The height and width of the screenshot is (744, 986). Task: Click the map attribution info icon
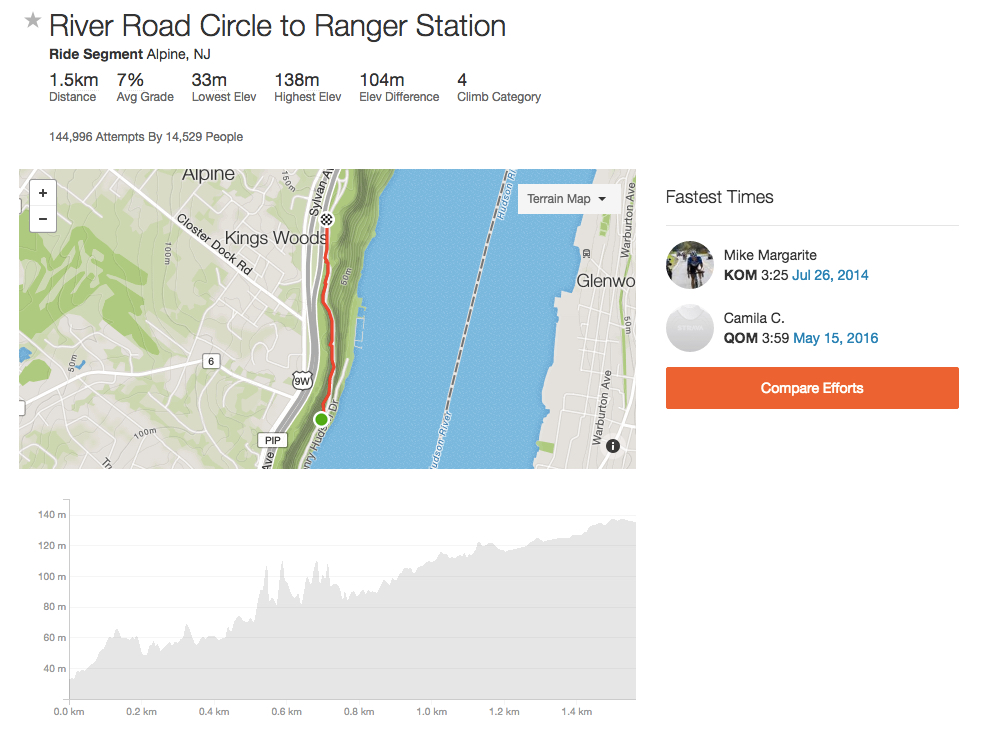(x=613, y=446)
